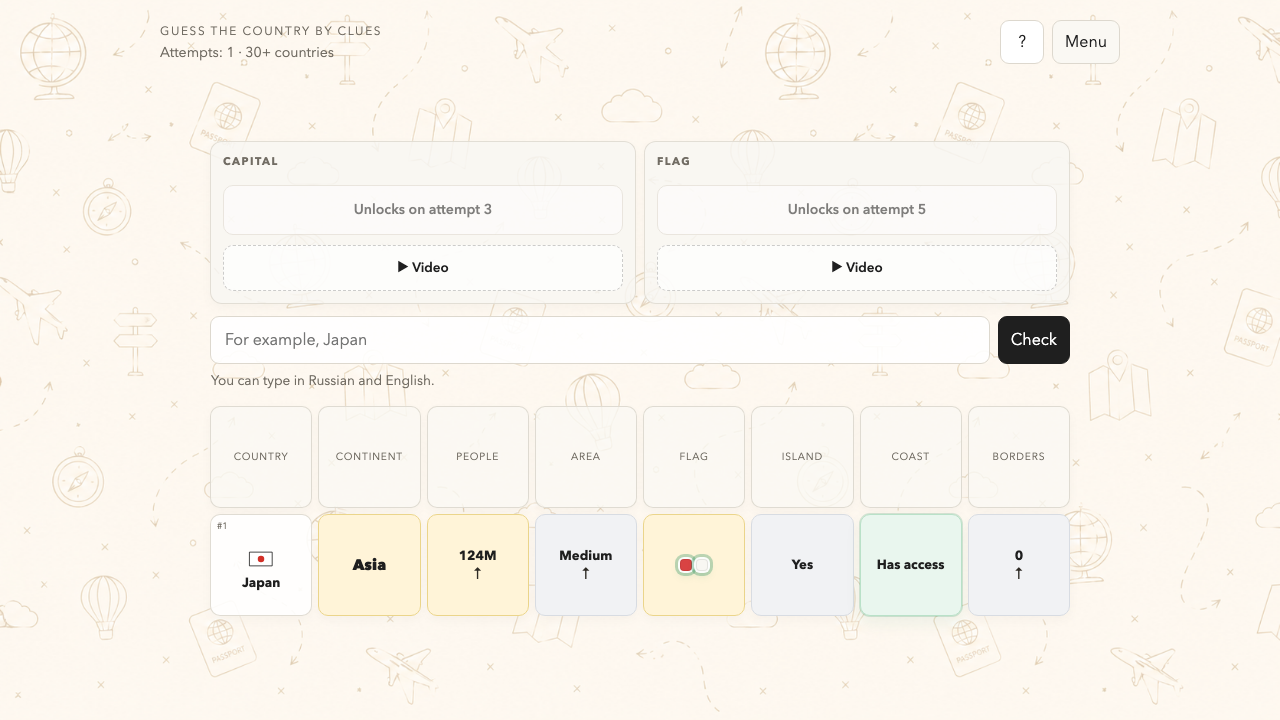This screenshot has width=1280, height=720.
Task: Click the 124M population result cell
Action: (478, 565)
